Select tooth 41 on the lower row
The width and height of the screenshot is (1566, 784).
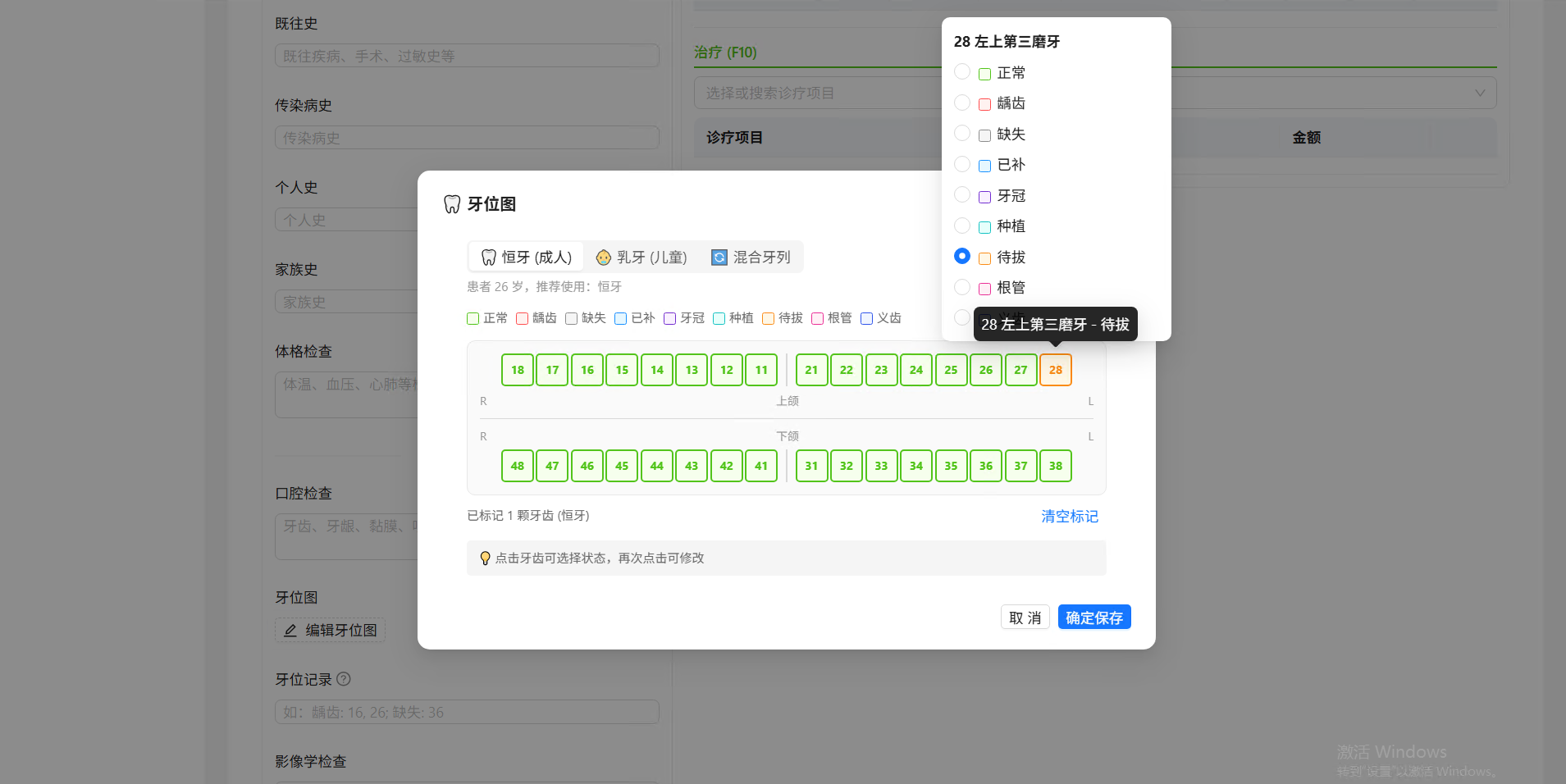coord(761,466)
